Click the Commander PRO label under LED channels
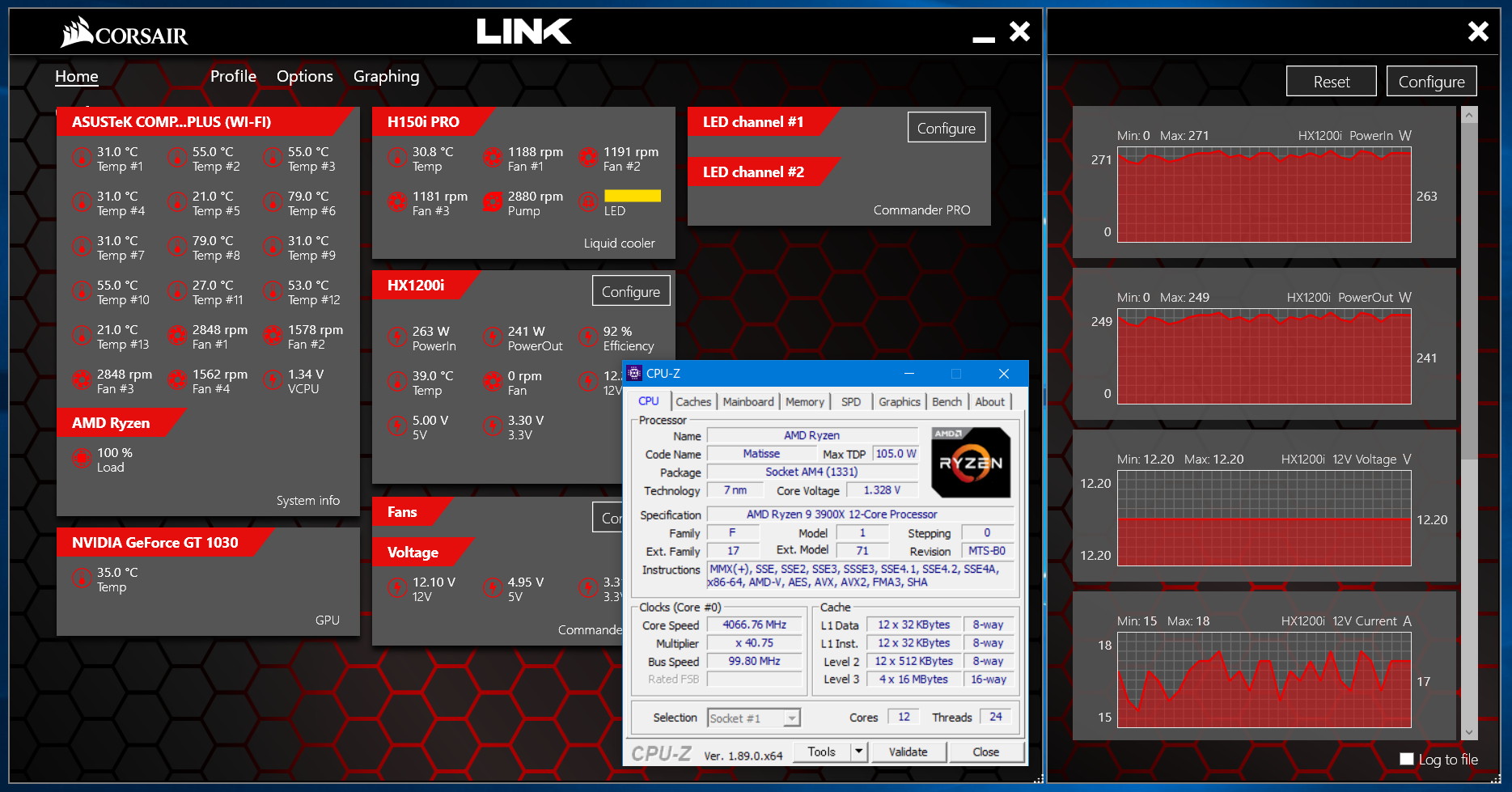 921,210
